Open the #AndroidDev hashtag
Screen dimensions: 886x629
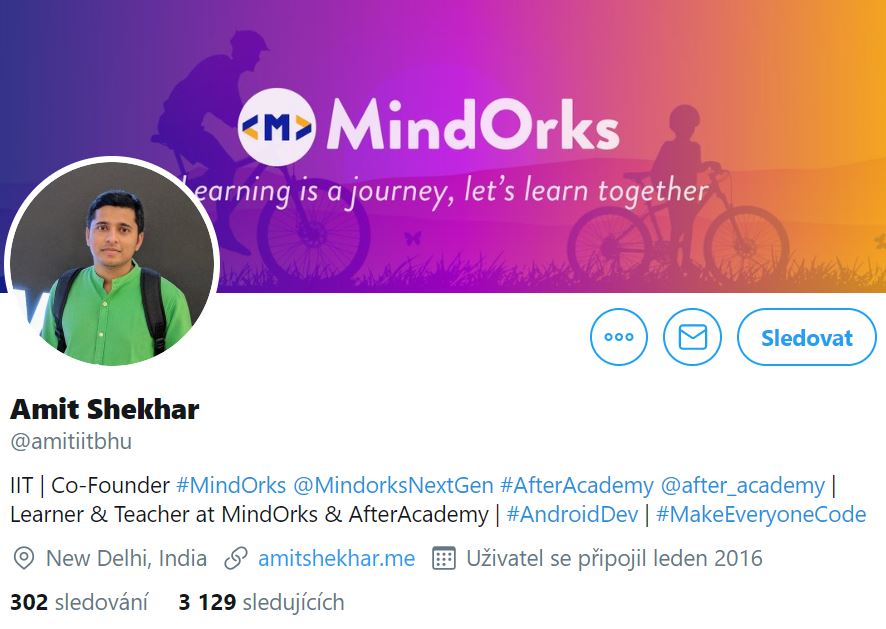(572, 514)
